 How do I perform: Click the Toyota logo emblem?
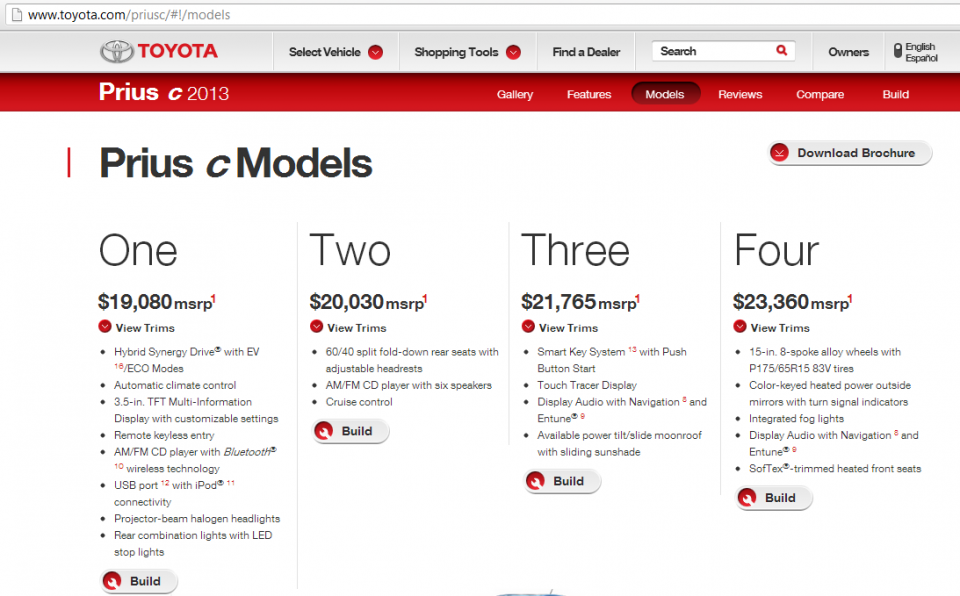[116, 51]
